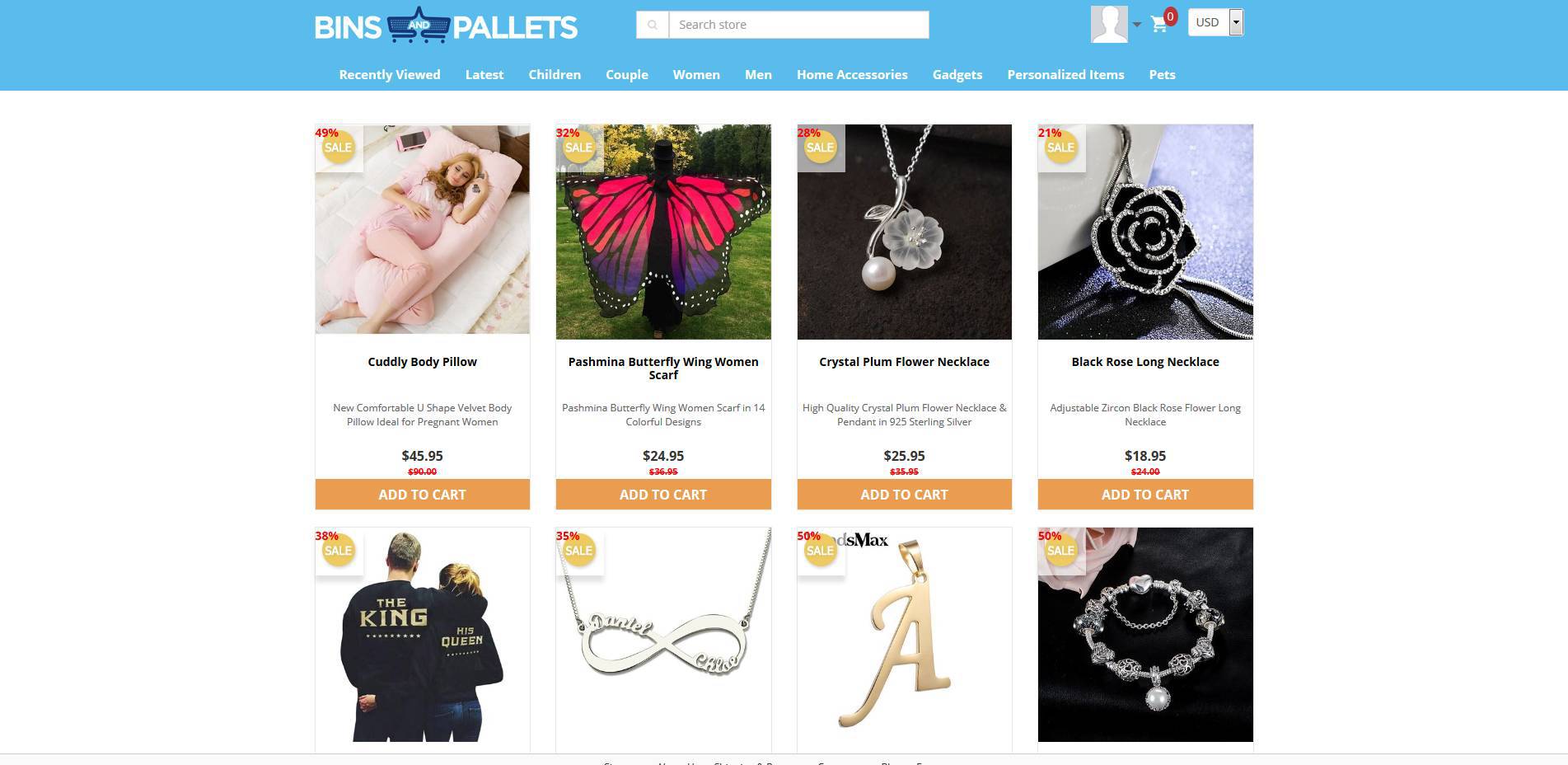Open Pashmina Butterfly Wing Women Scarf title link

click(x=663, y=368)
